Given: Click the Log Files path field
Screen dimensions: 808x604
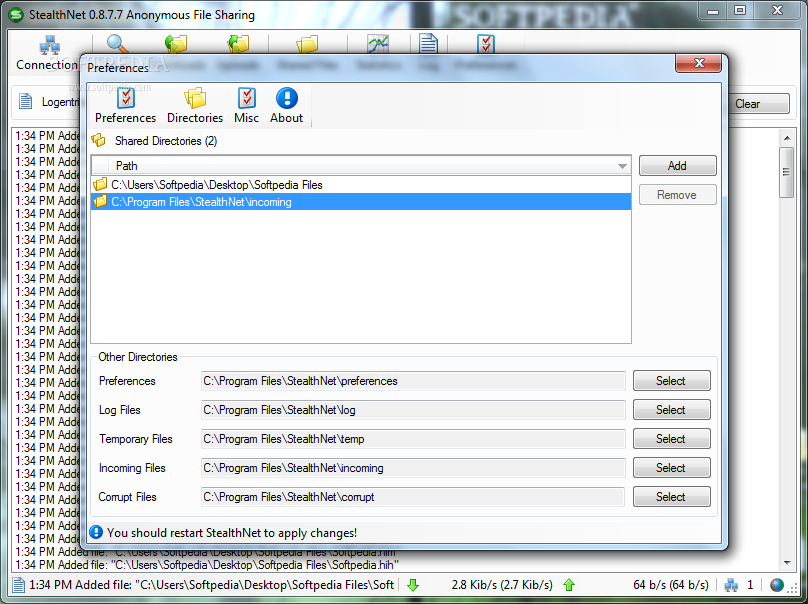Looking at the screenshot, I should (413, 410).
